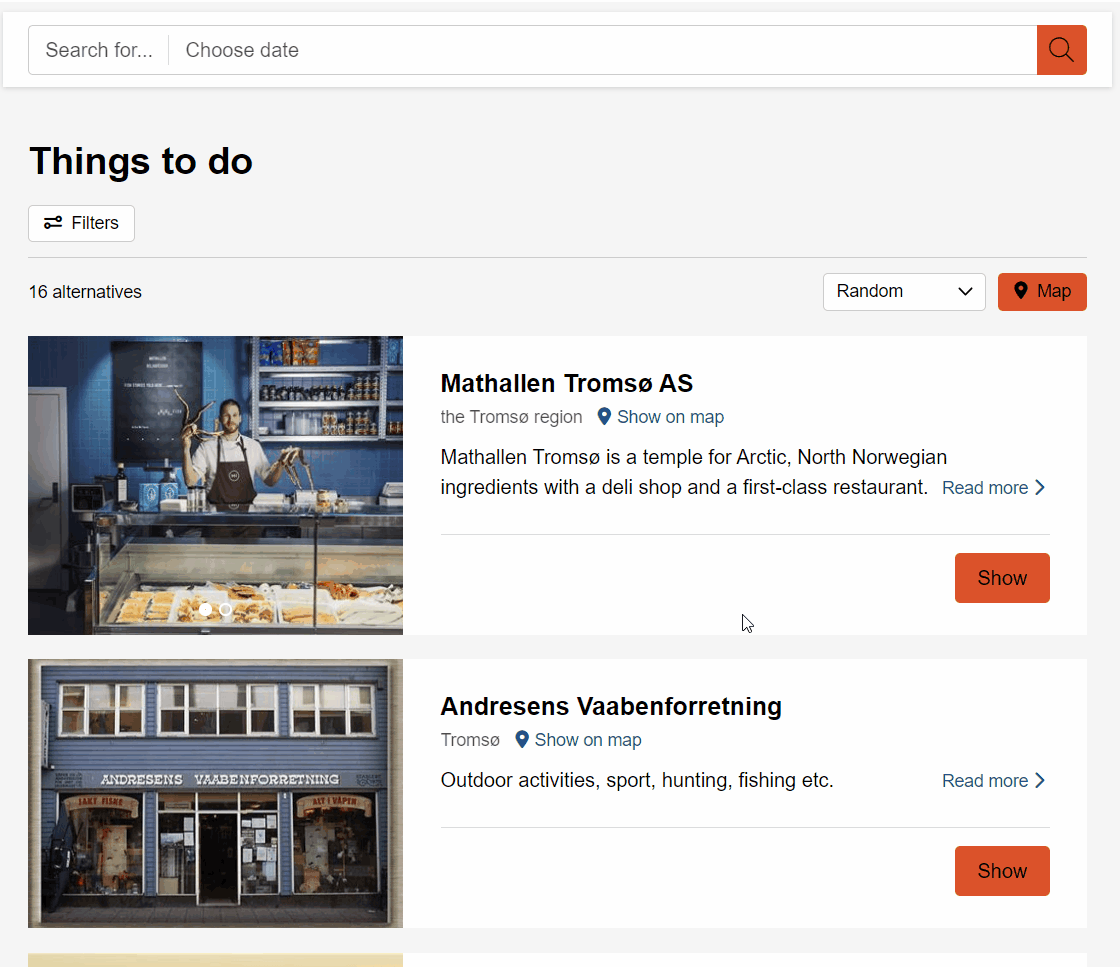Open the Mathallen Tromsø deli photo
1120x967 pixels.
pos(215,470)
